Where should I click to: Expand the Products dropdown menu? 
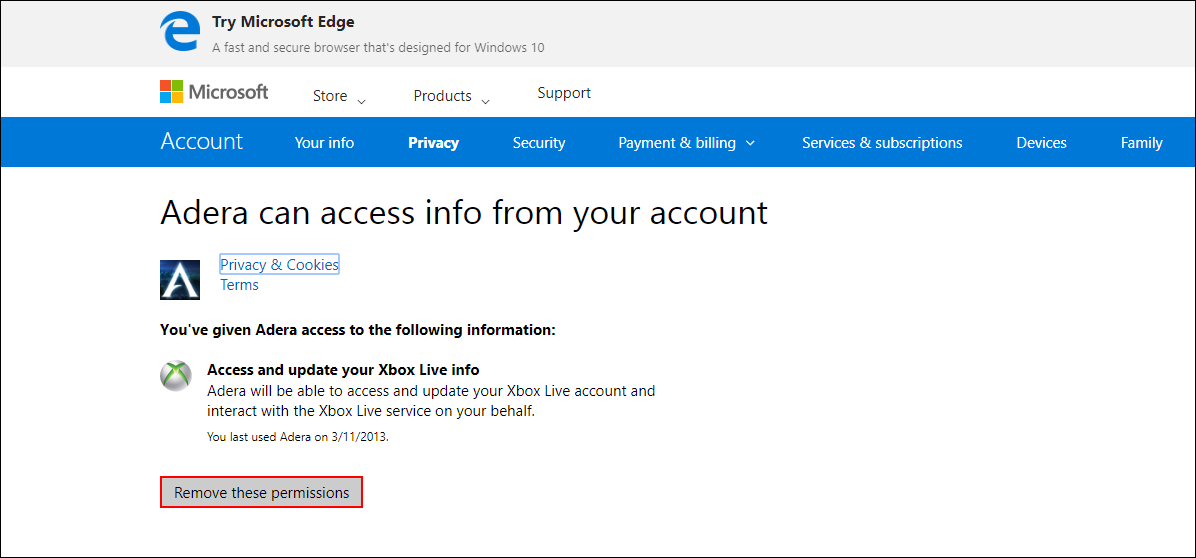(452, 96)
